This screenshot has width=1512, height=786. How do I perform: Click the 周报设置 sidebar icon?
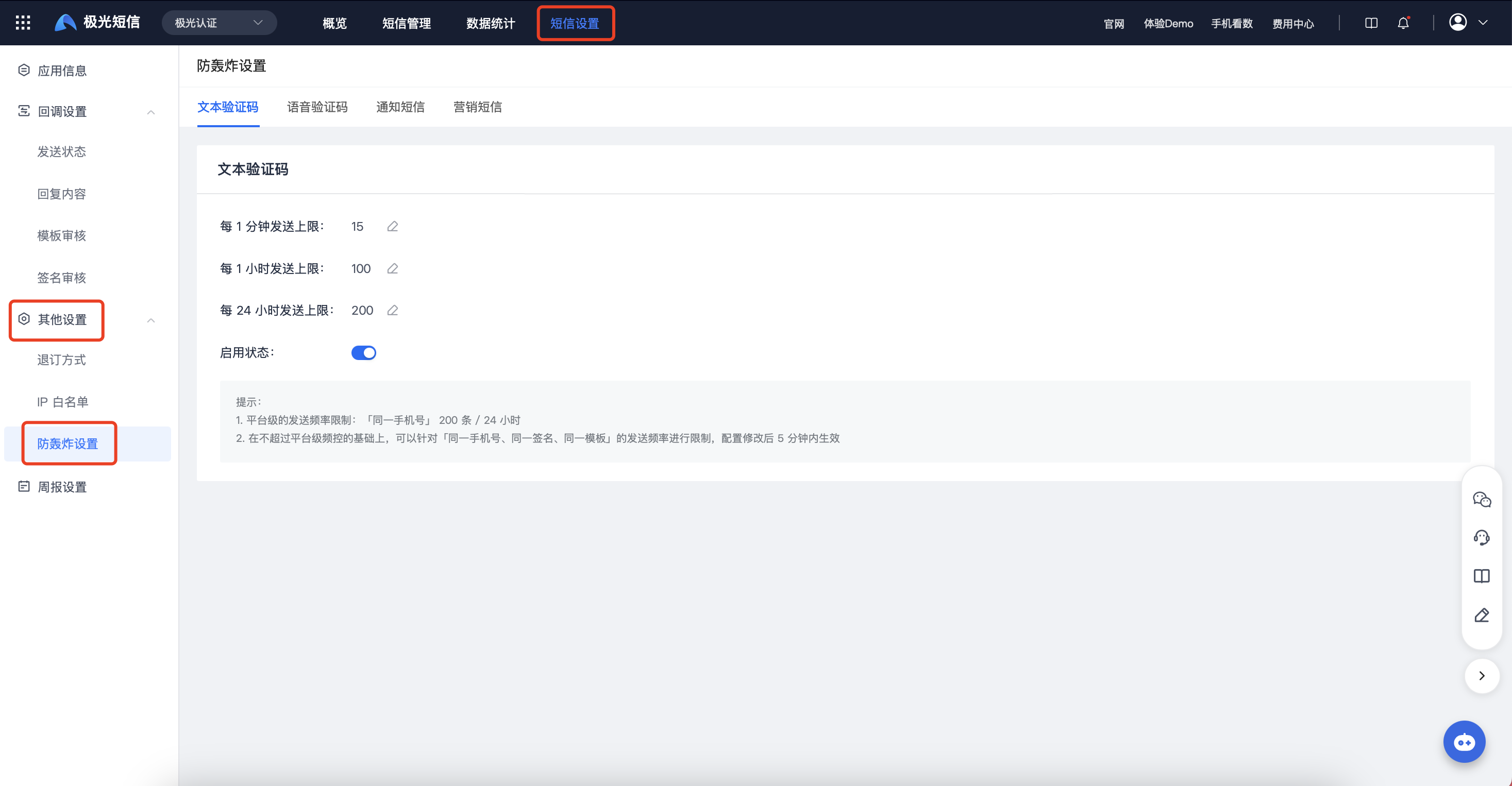click(24, 486)
